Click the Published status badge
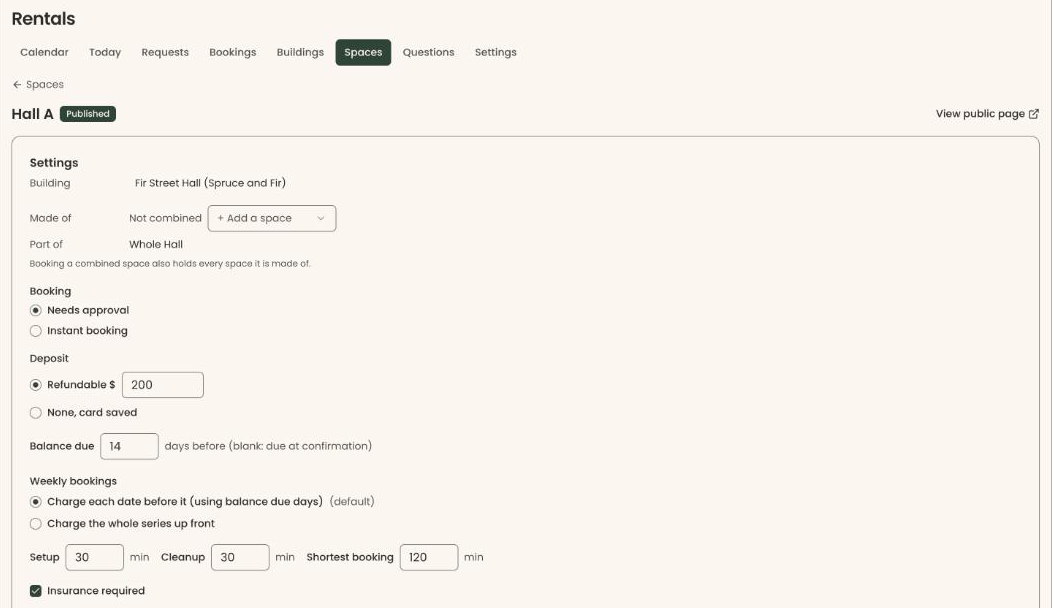Viewport: 1052px width, 608px height. (88, 114)
